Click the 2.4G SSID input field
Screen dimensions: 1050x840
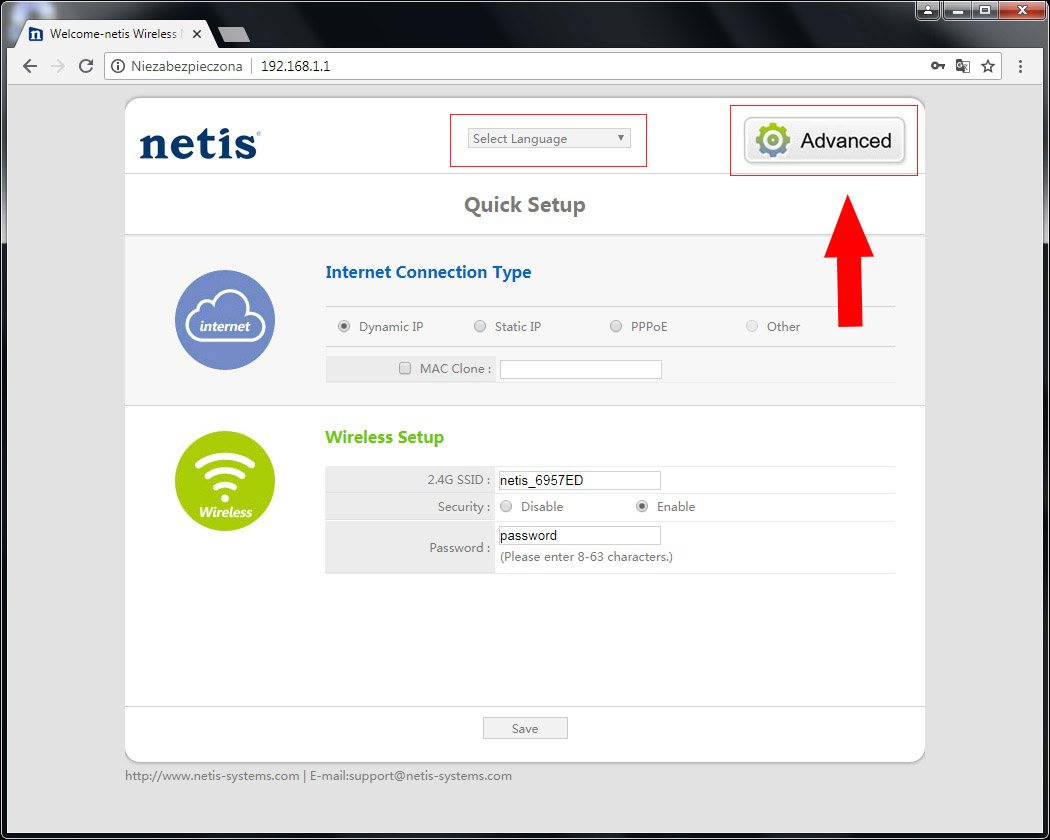(580, 480)
